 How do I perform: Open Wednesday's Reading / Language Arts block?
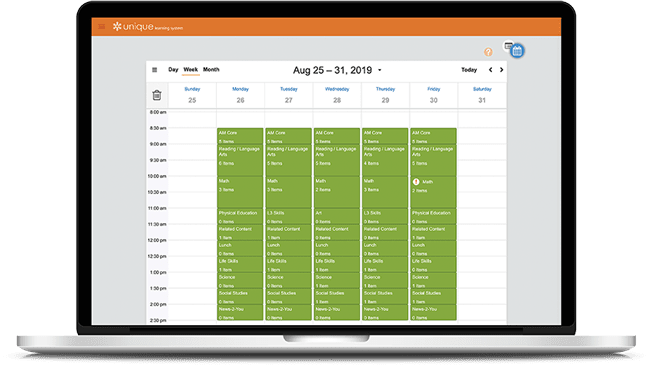pos(337,160)
